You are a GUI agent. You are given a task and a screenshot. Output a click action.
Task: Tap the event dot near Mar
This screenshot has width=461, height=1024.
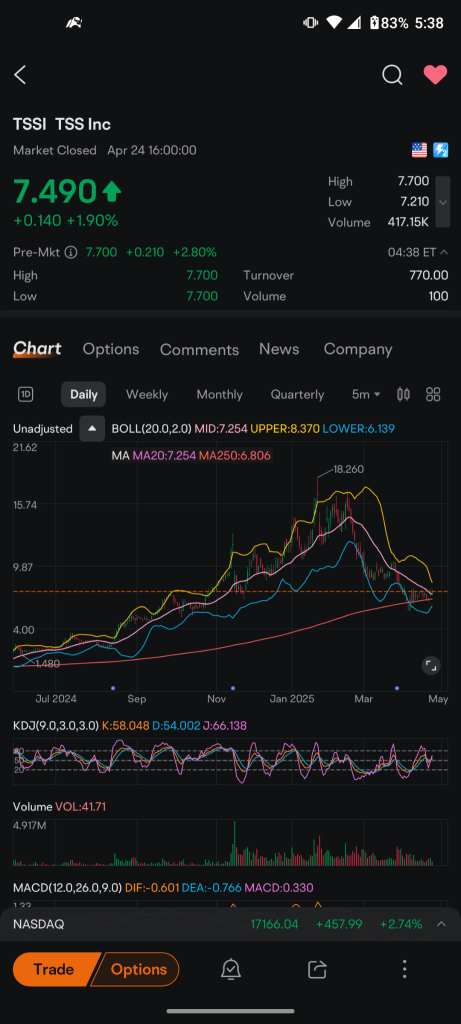pyautogui.click(x=397, y=688)
